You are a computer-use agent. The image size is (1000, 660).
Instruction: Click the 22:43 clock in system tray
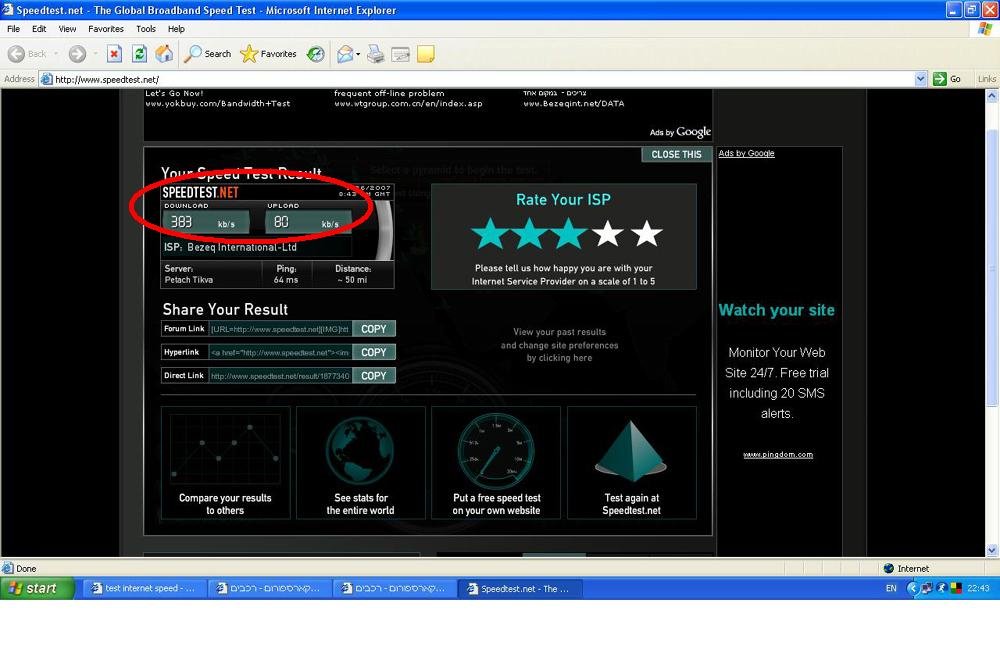tap(978, 589)
